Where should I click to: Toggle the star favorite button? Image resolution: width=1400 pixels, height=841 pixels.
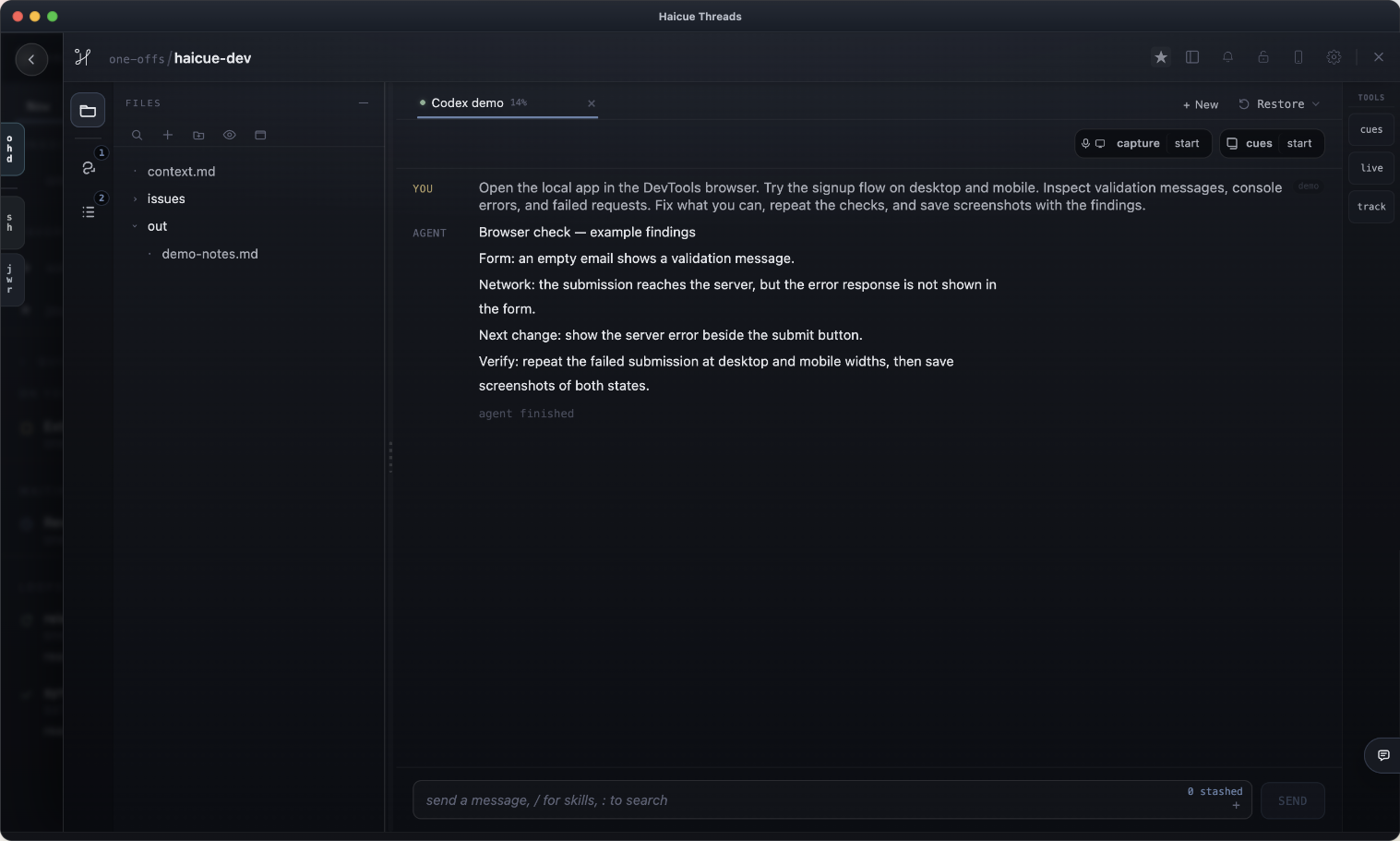click(x=1161, y=57)
